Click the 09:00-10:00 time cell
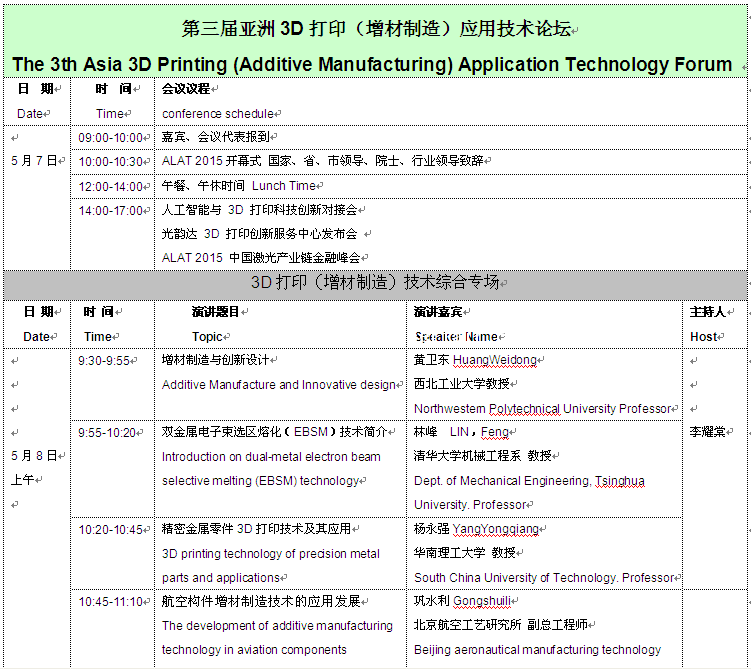Image resolution: width=751 pixels, height=669 pixels. [111, 137]
